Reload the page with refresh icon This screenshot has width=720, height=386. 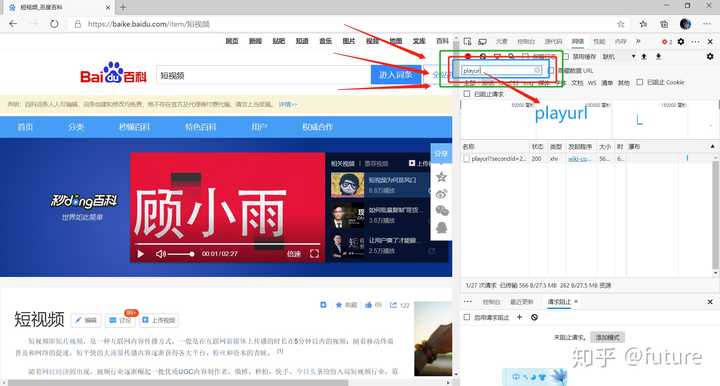(54, 24)
